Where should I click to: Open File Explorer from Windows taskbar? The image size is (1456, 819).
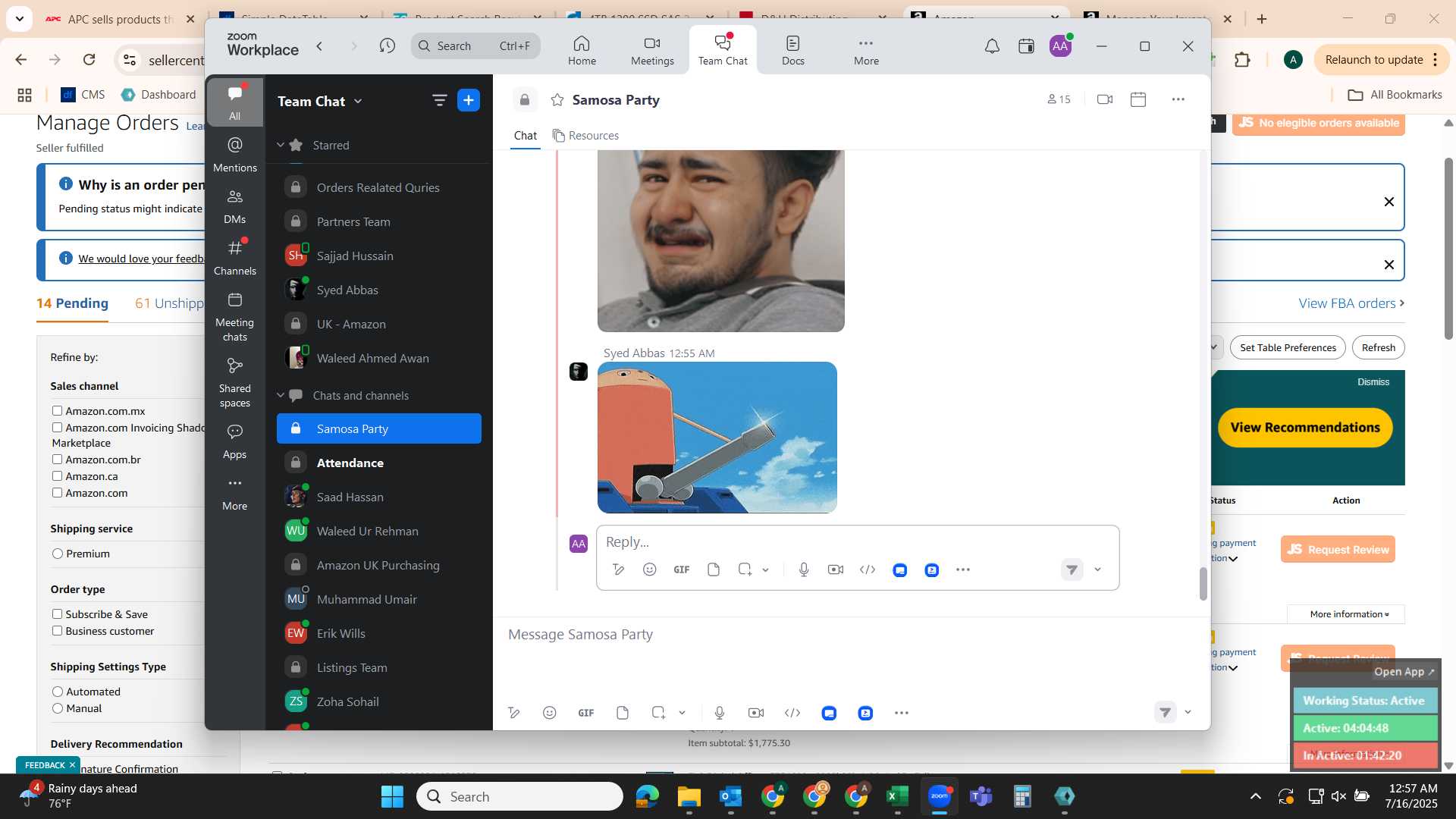point(689,796)
